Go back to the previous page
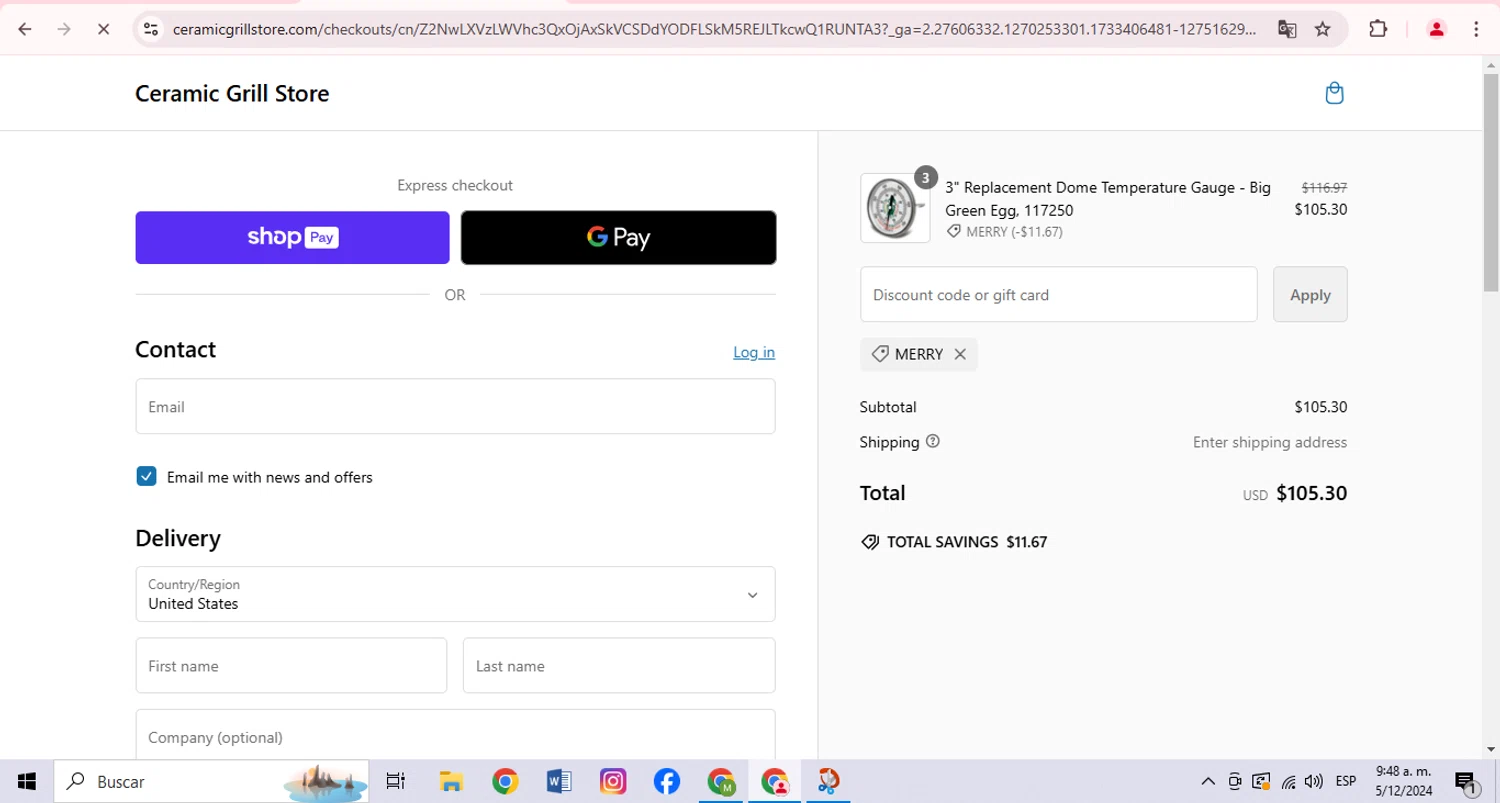1500x803 pixels. coord(25,29)
